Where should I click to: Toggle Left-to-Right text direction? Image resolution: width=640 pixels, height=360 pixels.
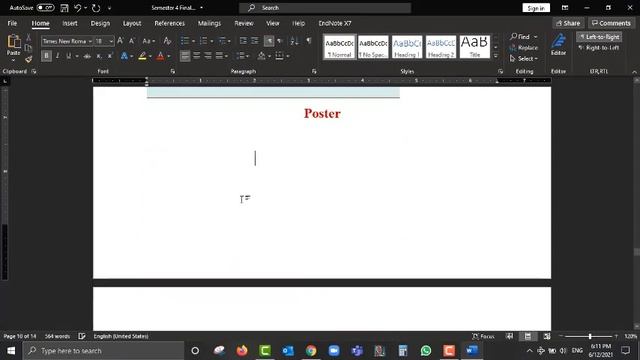[x=599, y=37]
